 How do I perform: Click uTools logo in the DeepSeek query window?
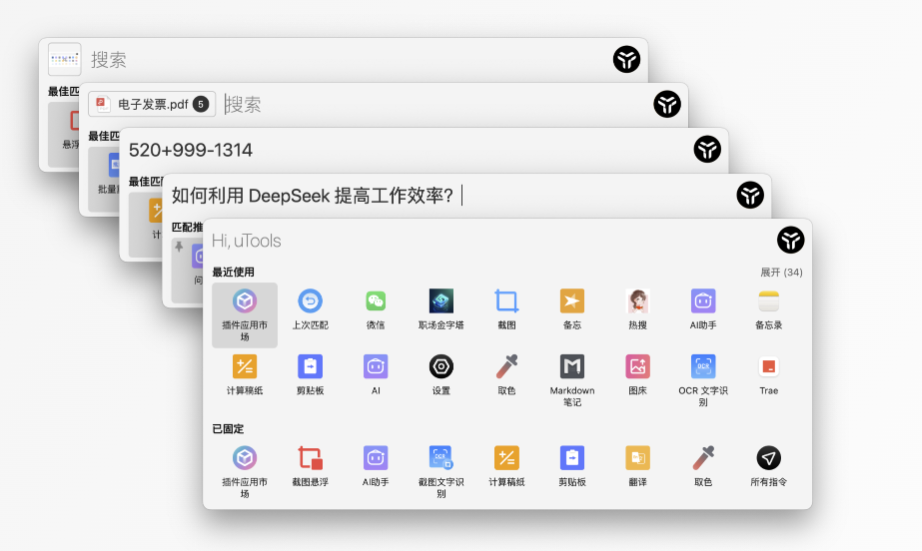coord(750,195)
